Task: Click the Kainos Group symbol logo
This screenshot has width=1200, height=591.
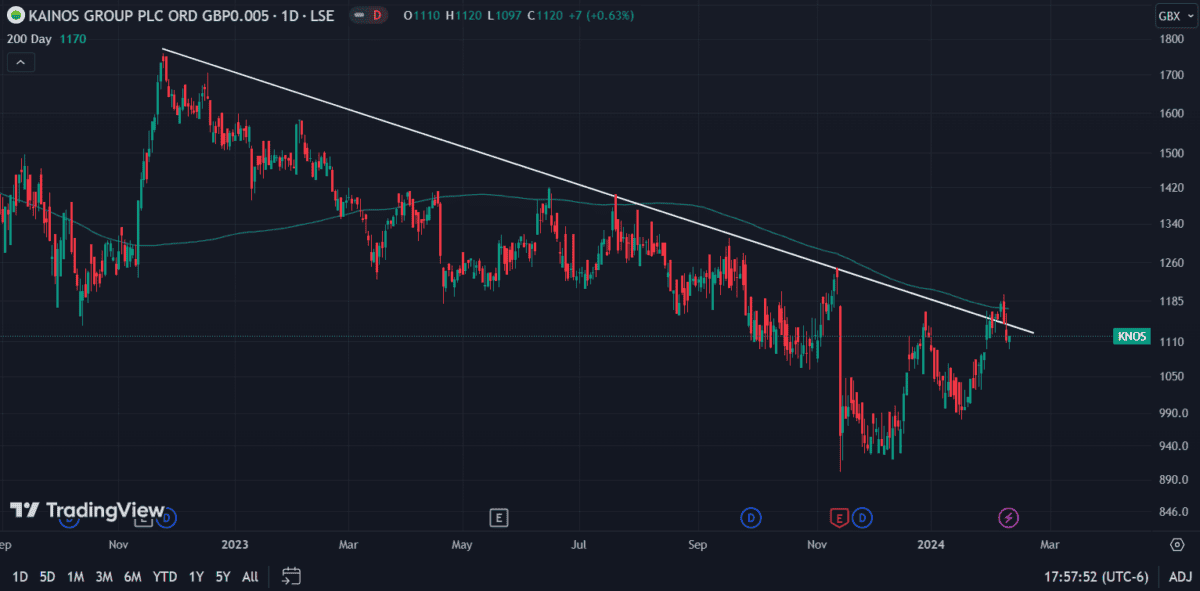Action: tap(16, 16)
